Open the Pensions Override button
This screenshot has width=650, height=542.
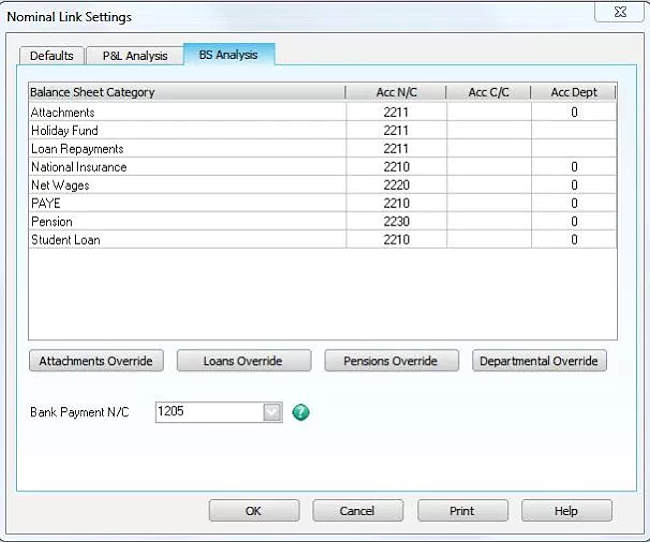point(391,361)
